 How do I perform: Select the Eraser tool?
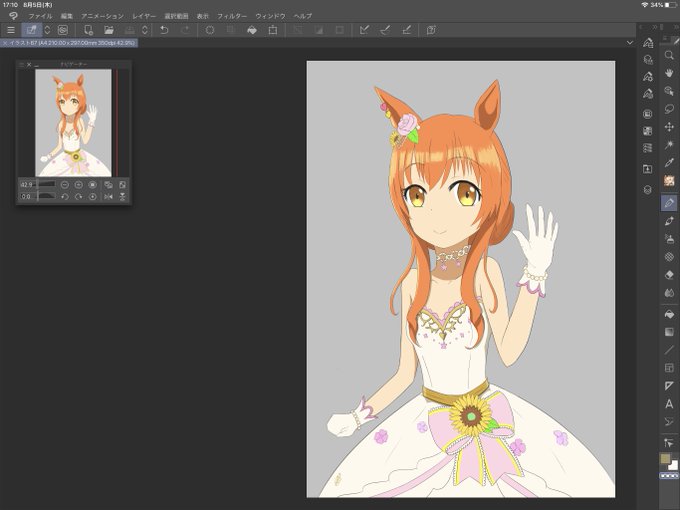click(669, 275)
